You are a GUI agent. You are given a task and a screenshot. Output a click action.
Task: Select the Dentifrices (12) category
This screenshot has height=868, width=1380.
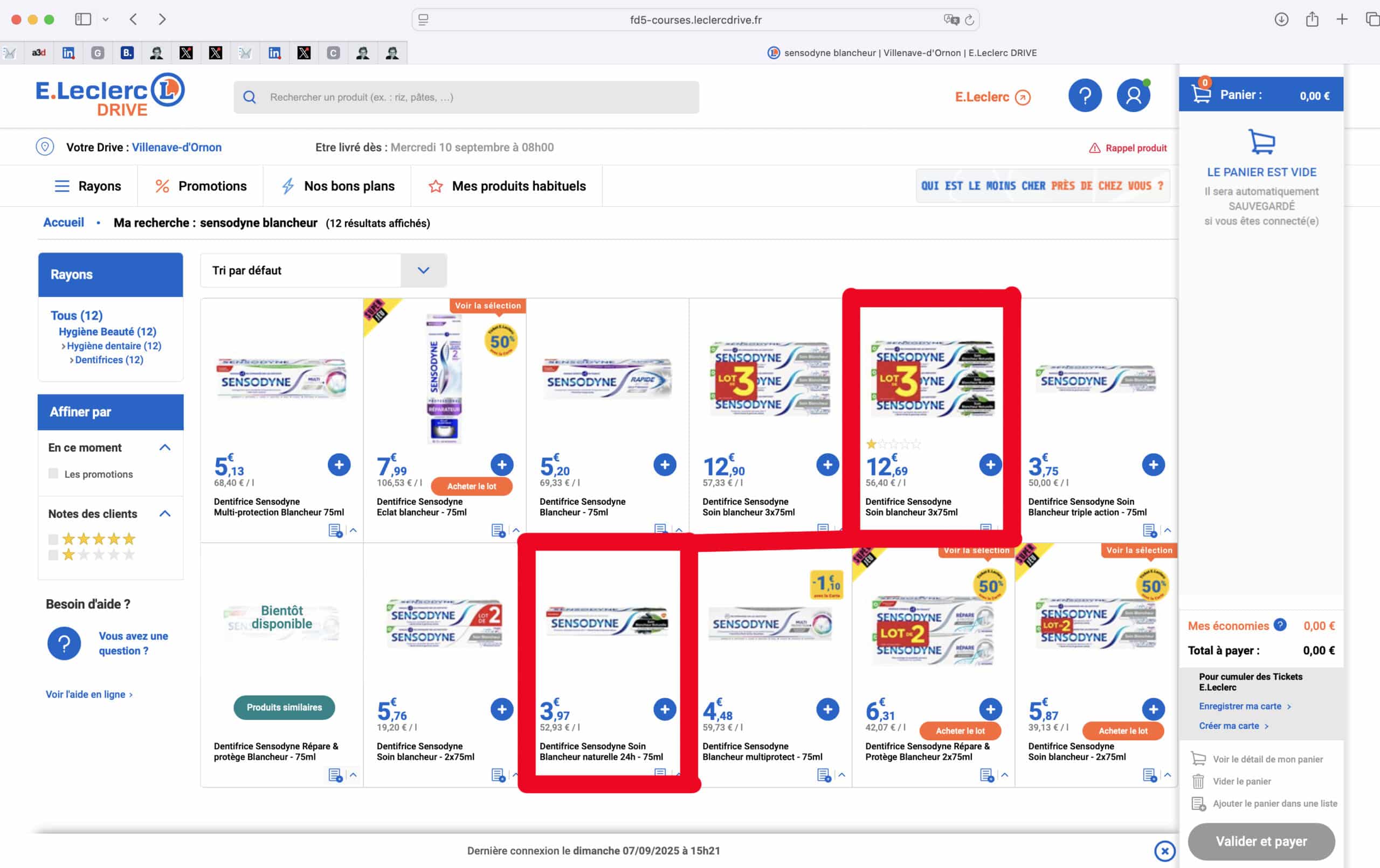(109, 360)
